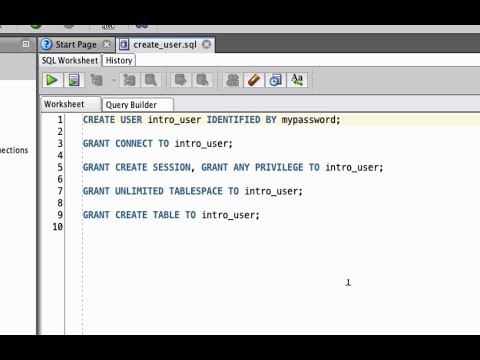Image resolution: width=480 pixels, height=360 pixels.
Task: Select the create_user.sql tab
Action: click(165, 44)
